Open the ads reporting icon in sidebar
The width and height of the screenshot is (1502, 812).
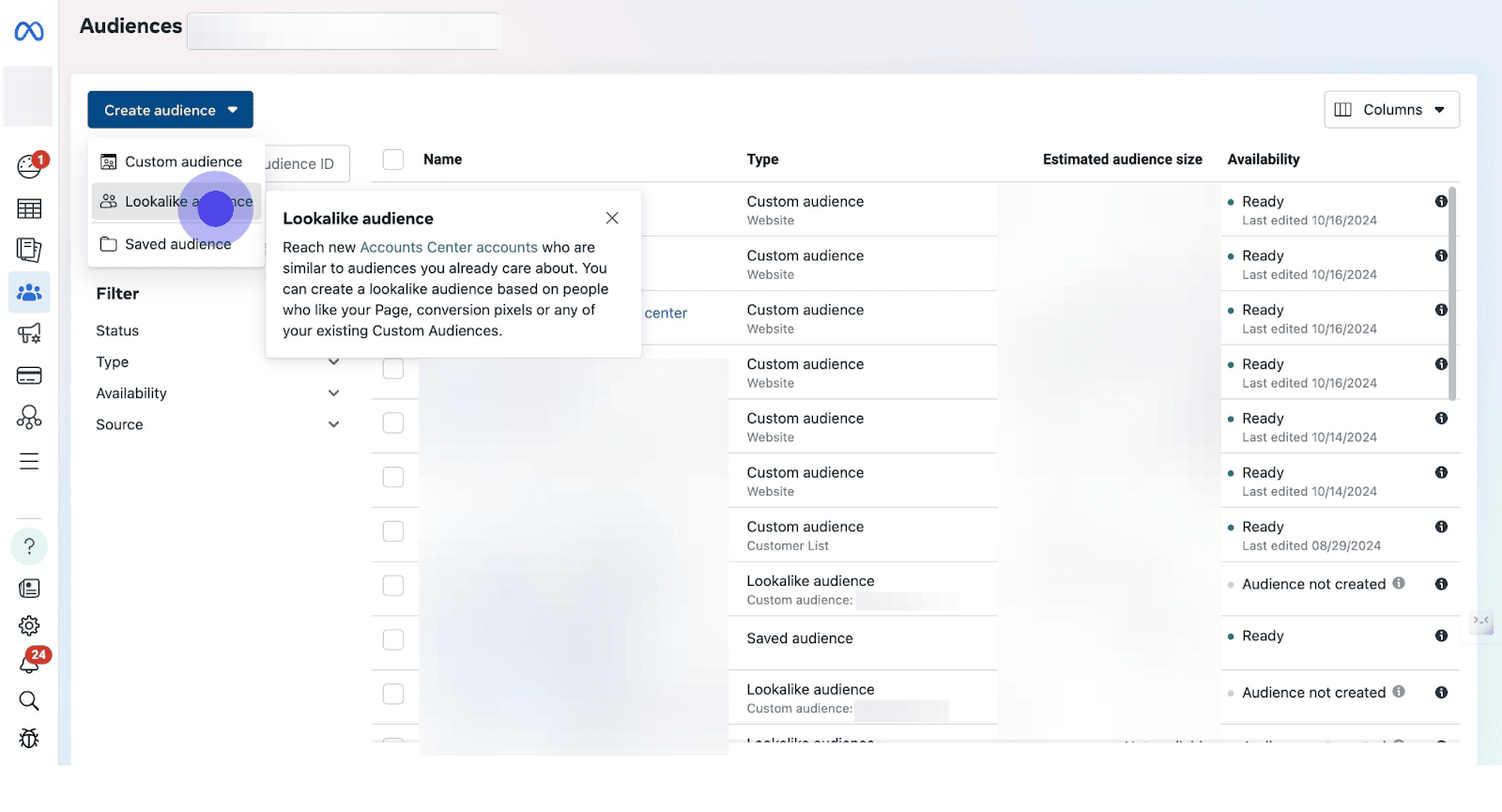point(29,250)
